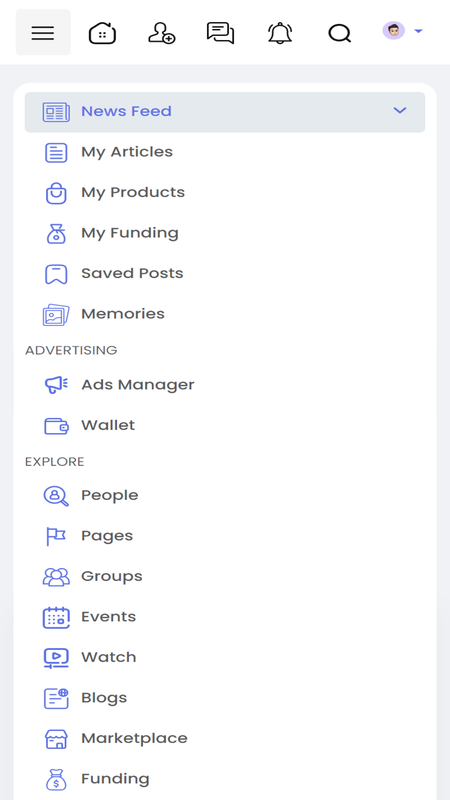Open the Saved Posts link
Screen dimensions: 450x800
click(x=225, y=273)
